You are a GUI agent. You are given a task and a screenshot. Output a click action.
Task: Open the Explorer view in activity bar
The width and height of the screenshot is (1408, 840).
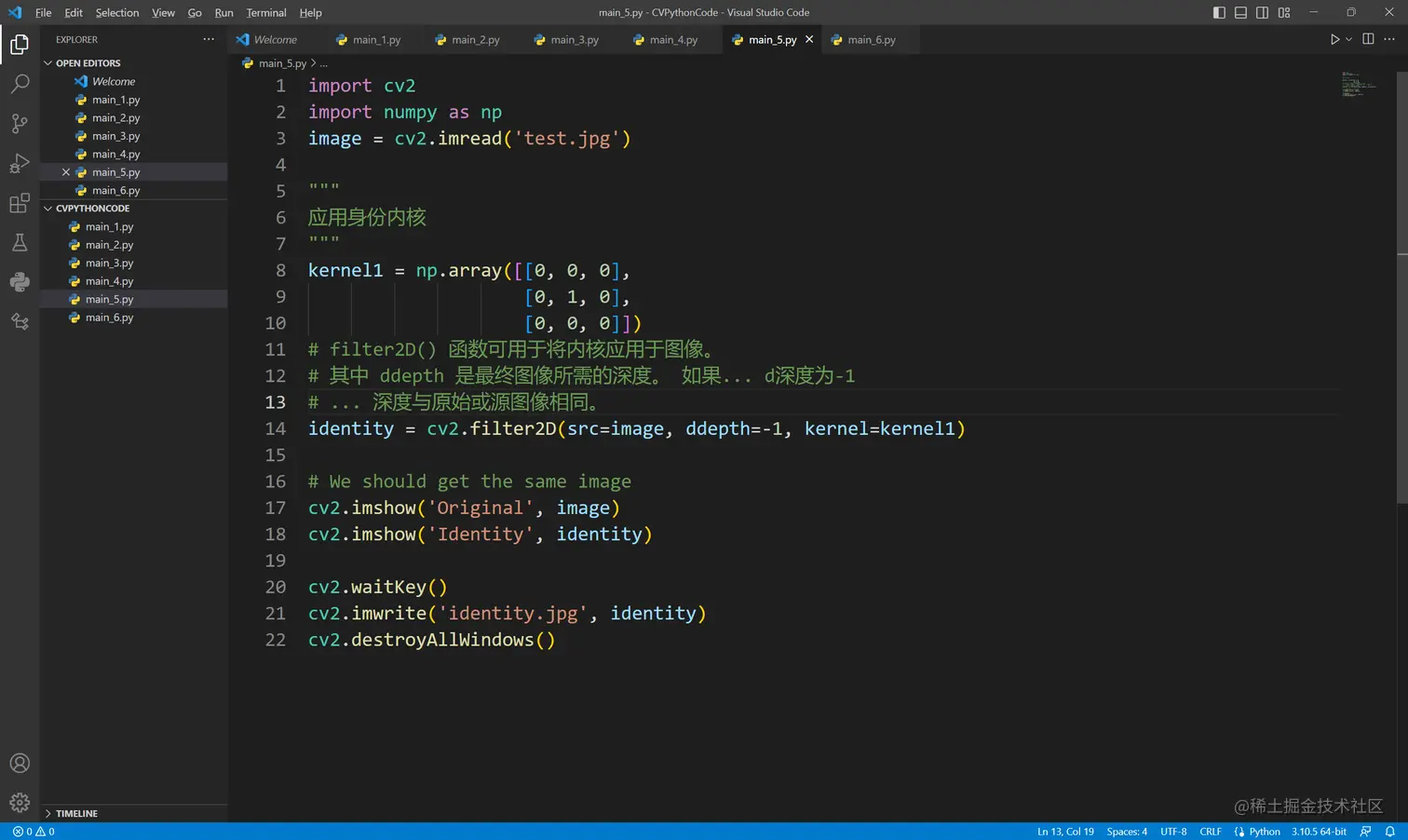tap(20, 45)
